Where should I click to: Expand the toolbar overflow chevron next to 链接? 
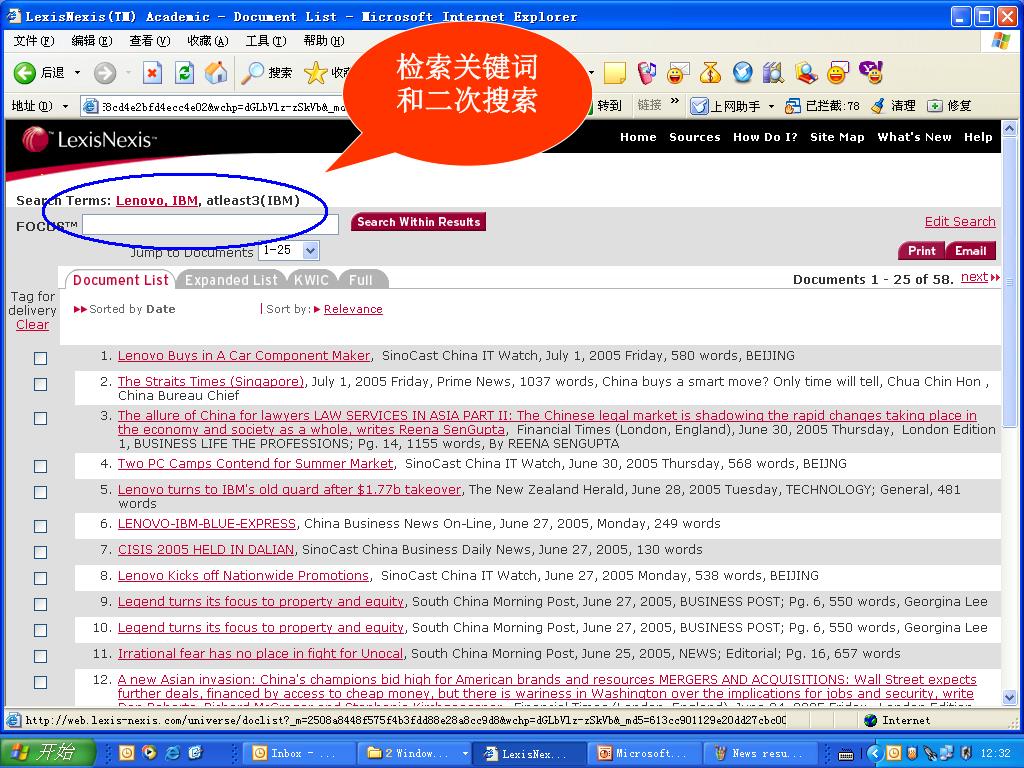(x=675, y=101)
